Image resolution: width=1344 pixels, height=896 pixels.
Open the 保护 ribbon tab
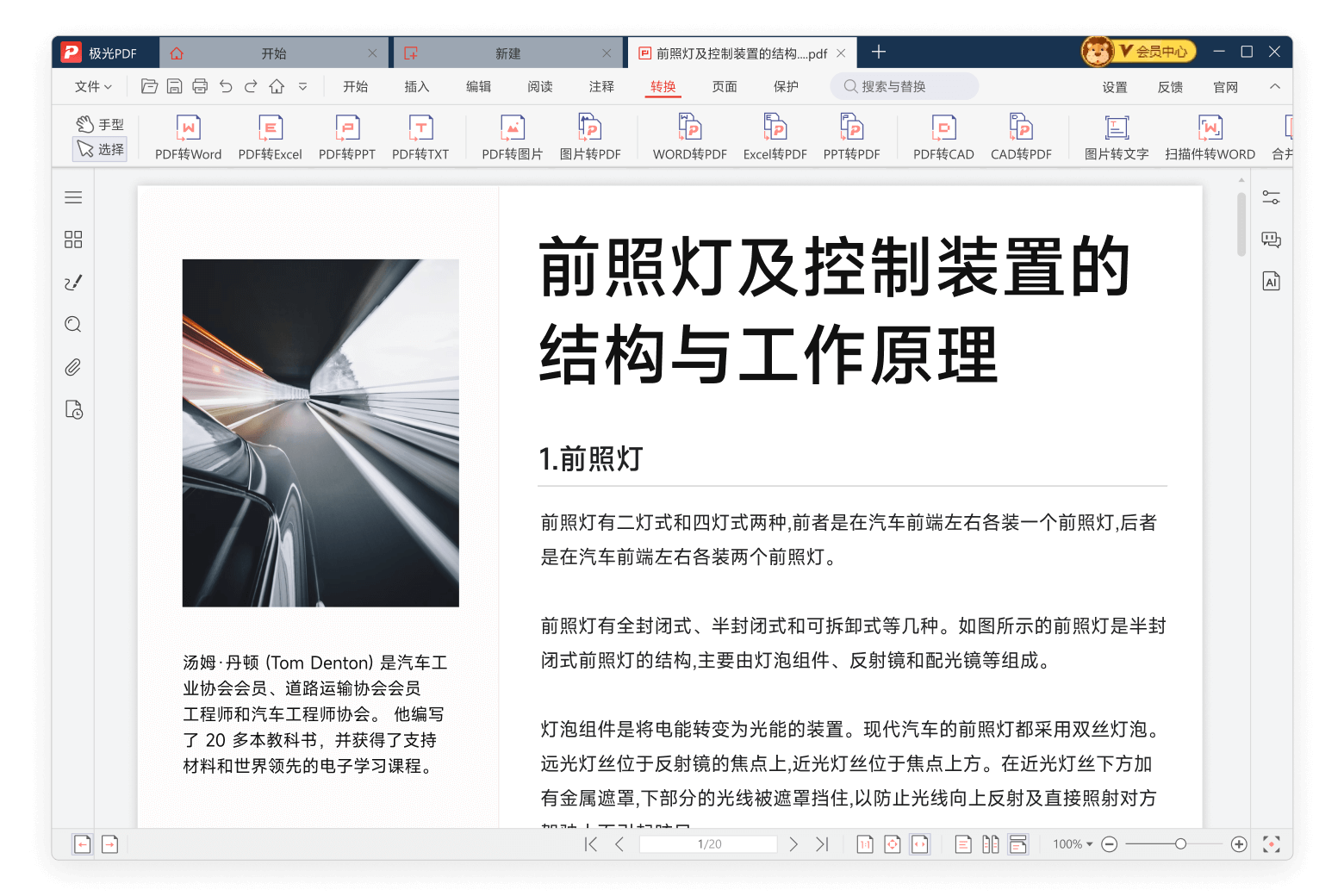[x=786, y=86]
